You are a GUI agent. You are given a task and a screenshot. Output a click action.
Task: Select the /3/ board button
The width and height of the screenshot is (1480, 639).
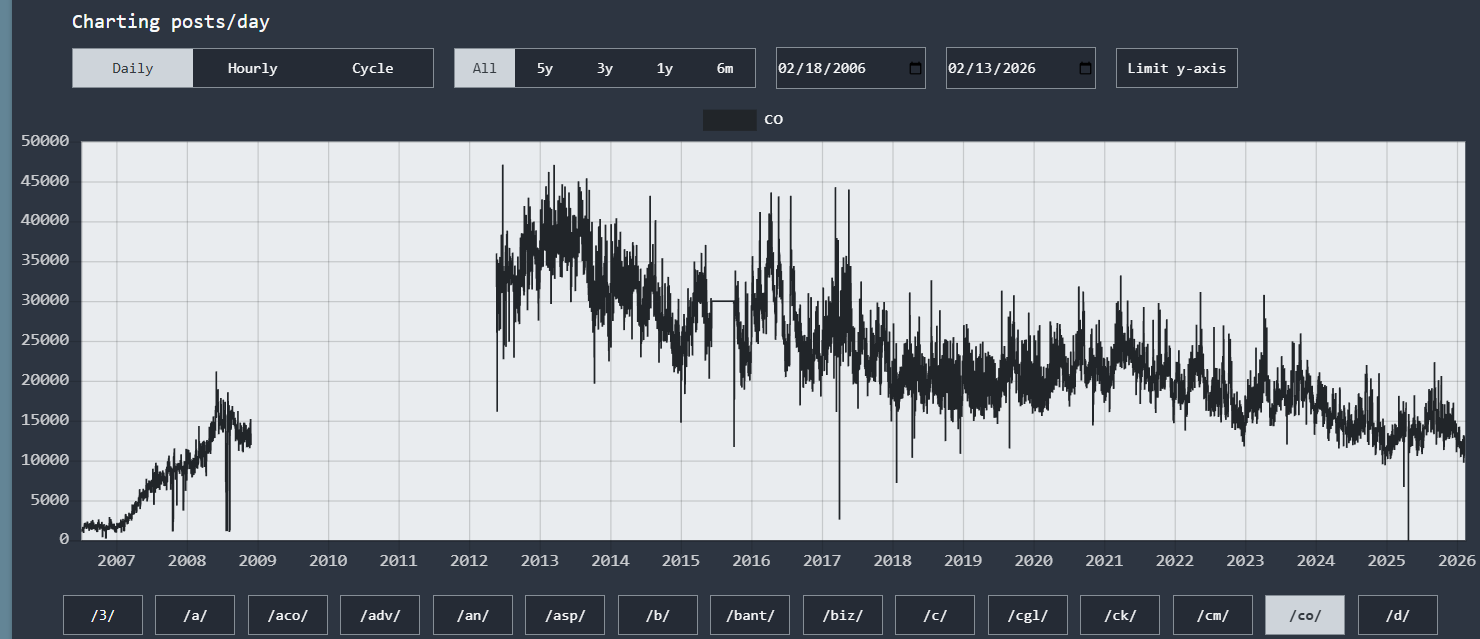103,615
